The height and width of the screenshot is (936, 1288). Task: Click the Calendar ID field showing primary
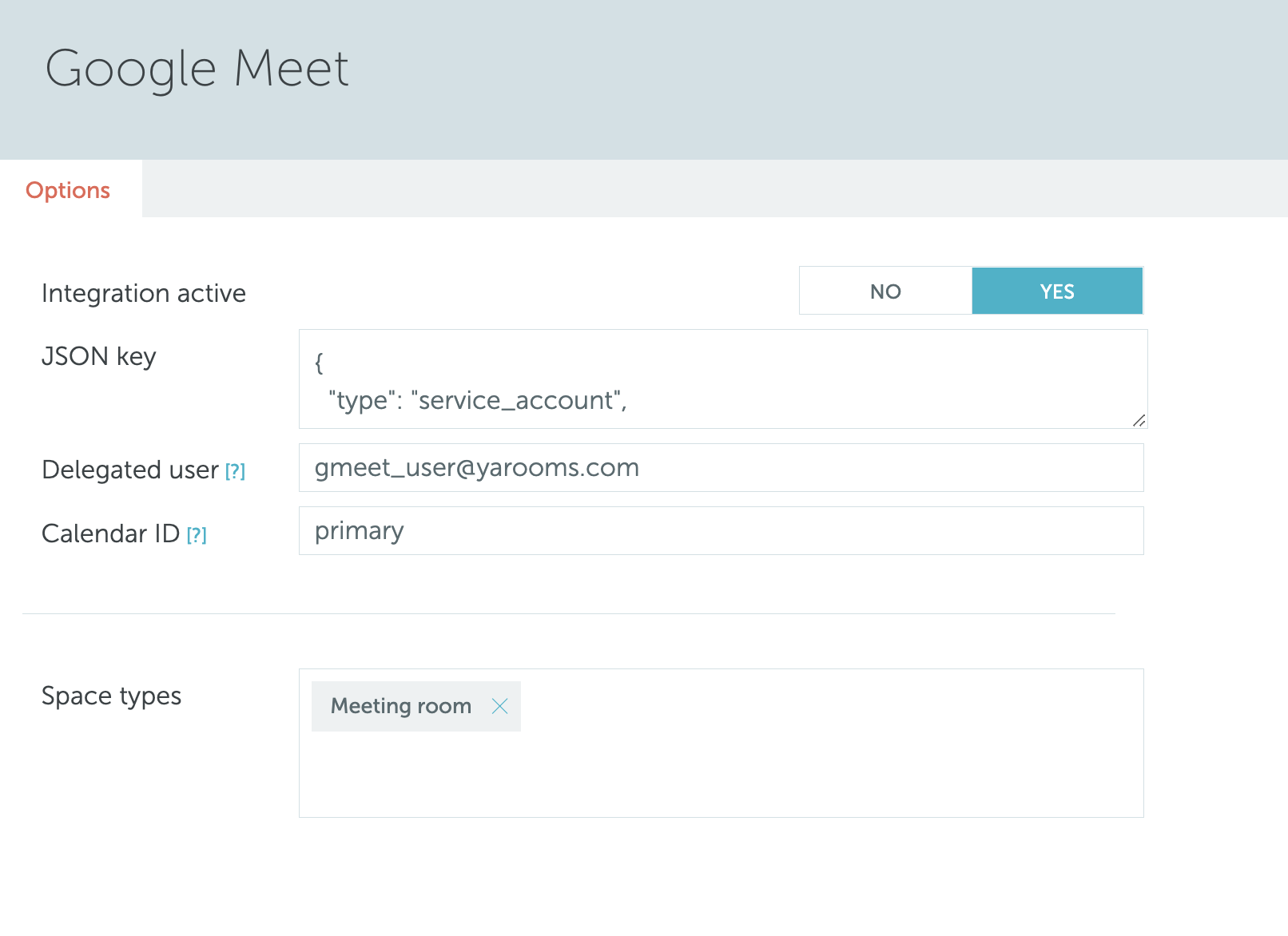(719, 530)
